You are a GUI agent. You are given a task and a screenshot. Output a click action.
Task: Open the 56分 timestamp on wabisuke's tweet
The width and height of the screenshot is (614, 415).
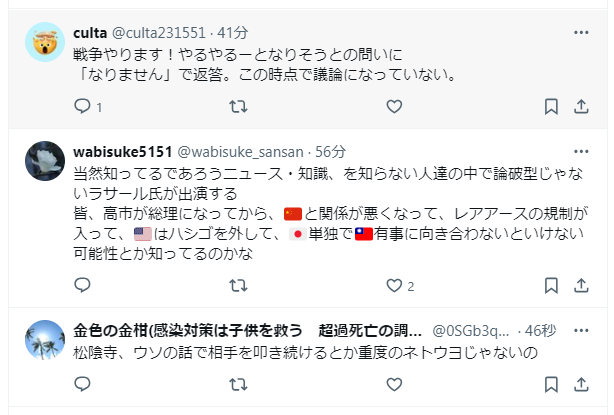click(x=329, y=152)
